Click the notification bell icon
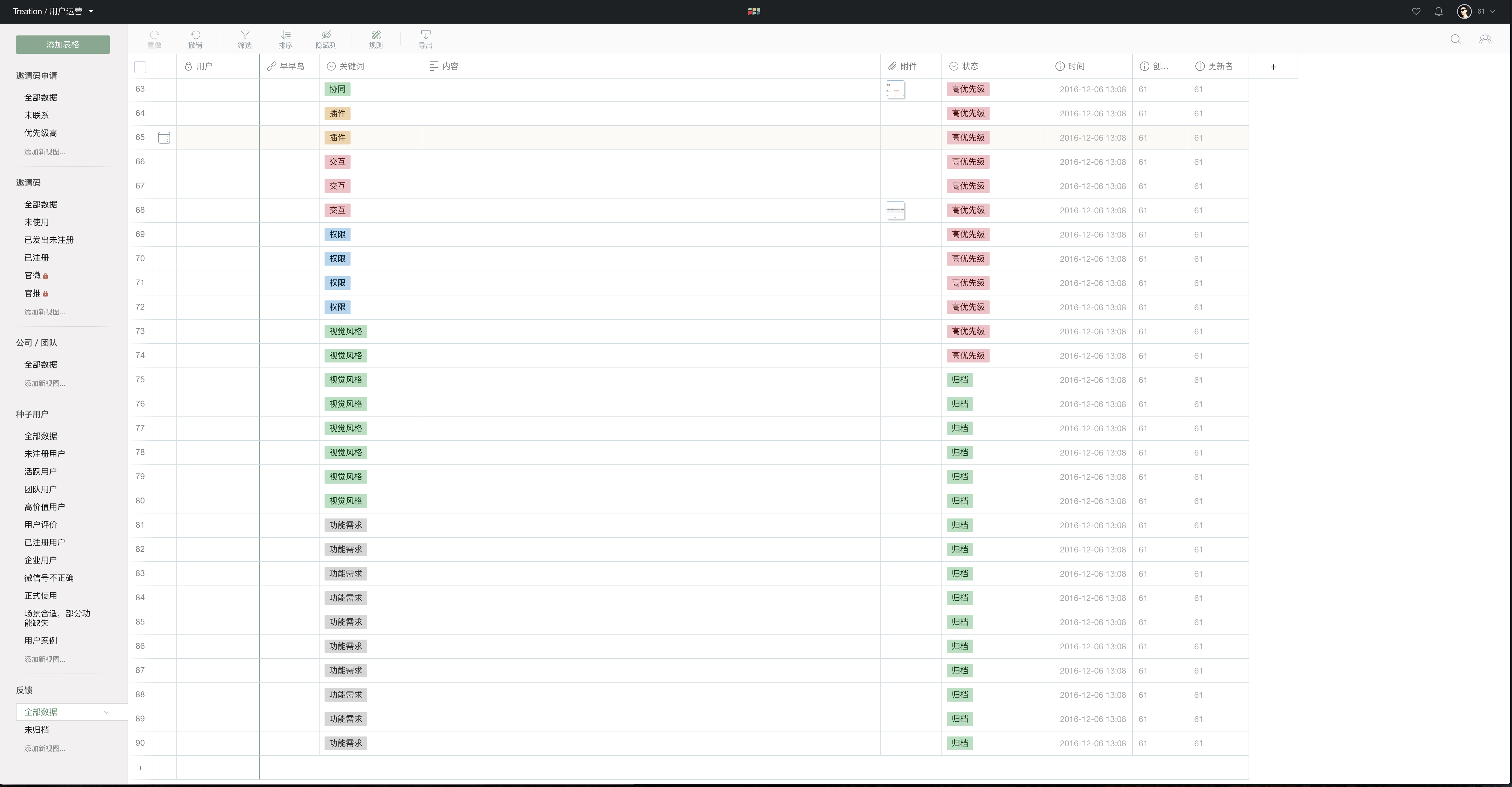 (1438, 11)
